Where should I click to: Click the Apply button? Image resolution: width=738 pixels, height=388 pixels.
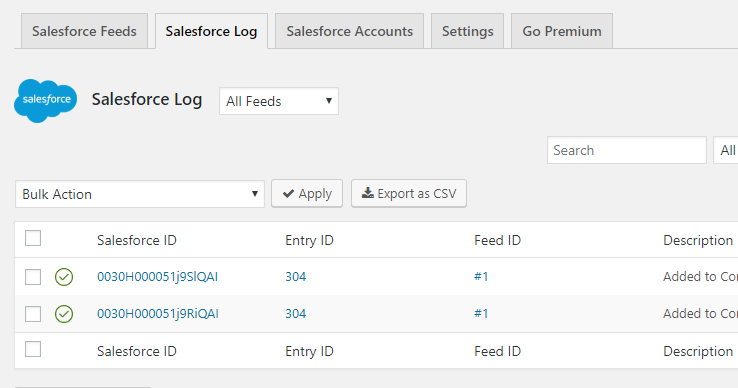coord(307,194)
